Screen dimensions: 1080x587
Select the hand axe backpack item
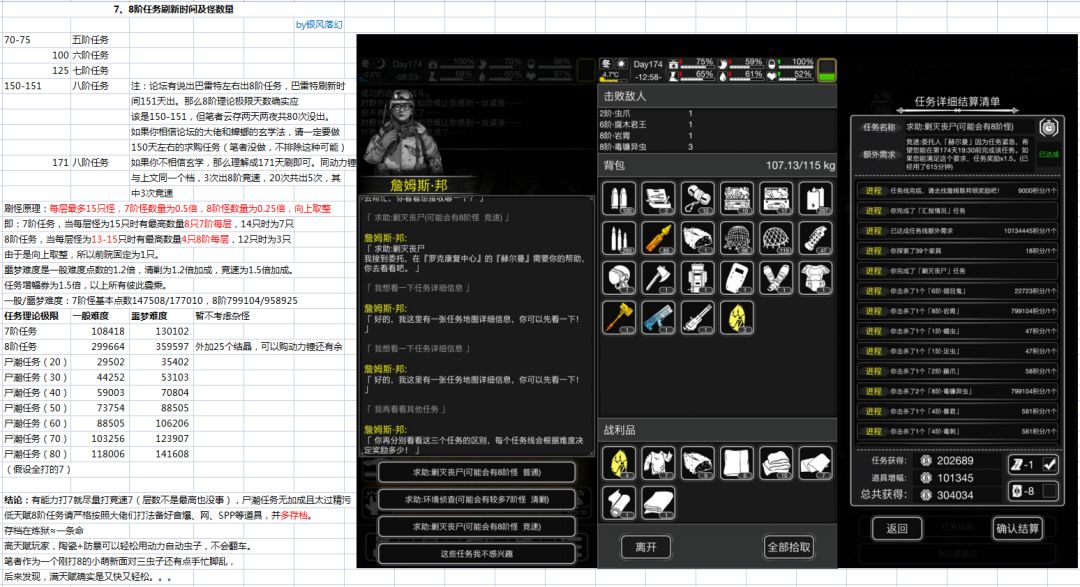658,278
